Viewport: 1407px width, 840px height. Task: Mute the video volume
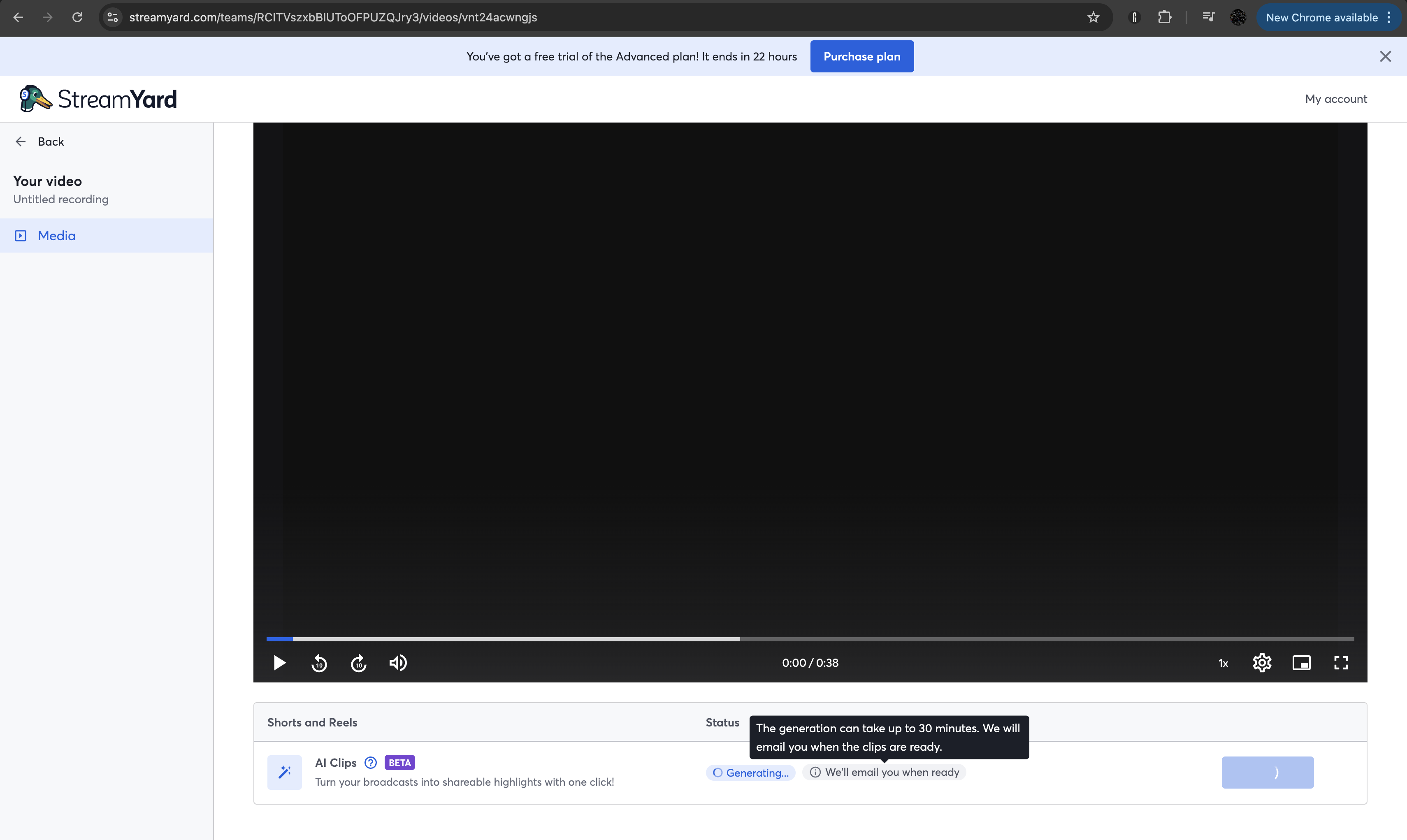pyautogui.click(x=398, y=663)
